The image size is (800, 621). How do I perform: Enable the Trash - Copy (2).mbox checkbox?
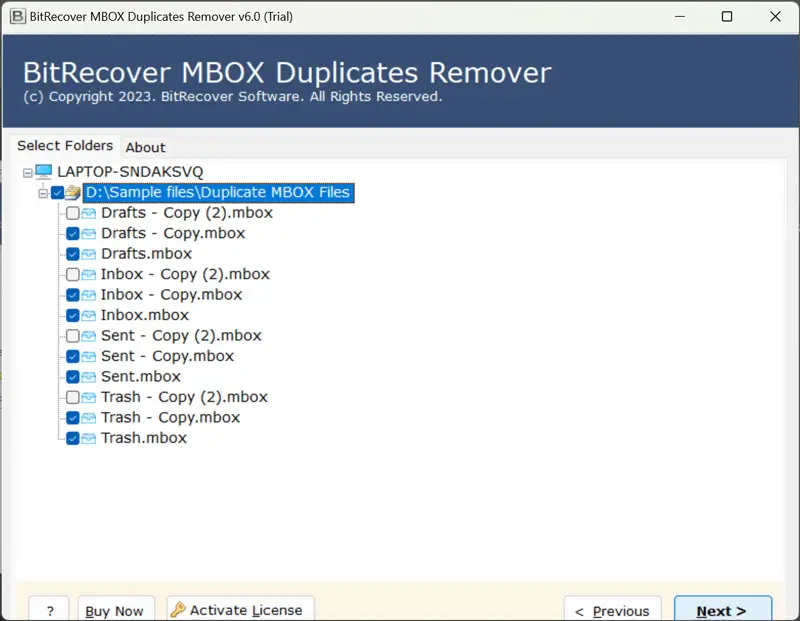point(73,397)
